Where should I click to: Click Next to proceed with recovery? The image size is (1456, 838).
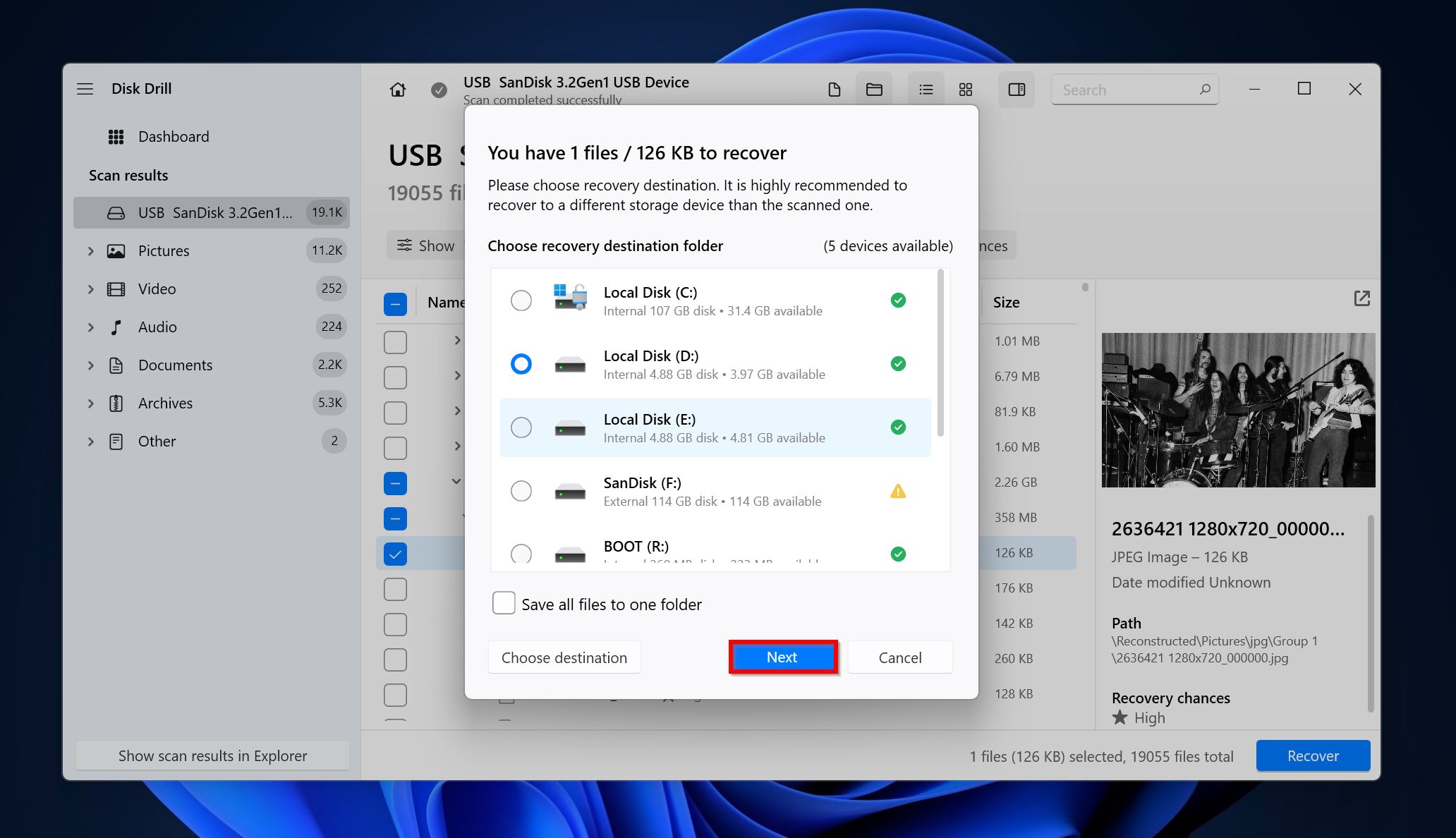781,657
